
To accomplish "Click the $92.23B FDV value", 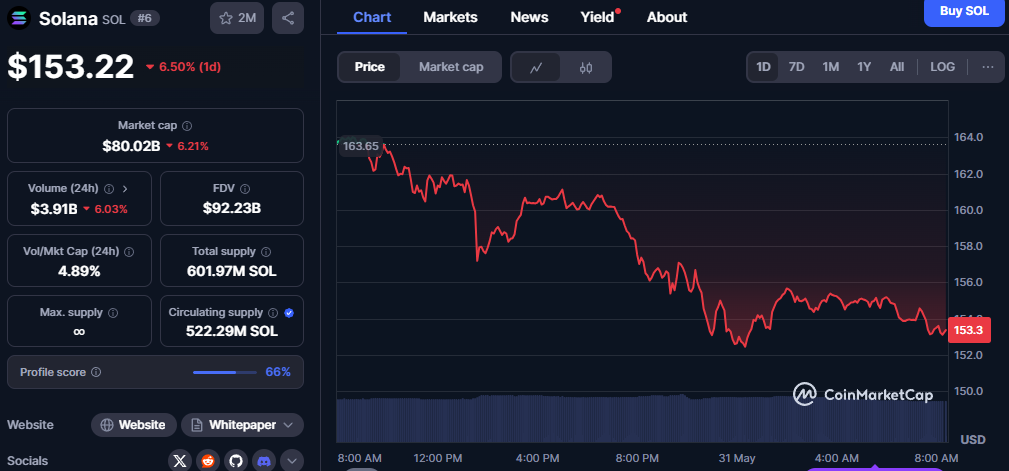I will 232,208.
